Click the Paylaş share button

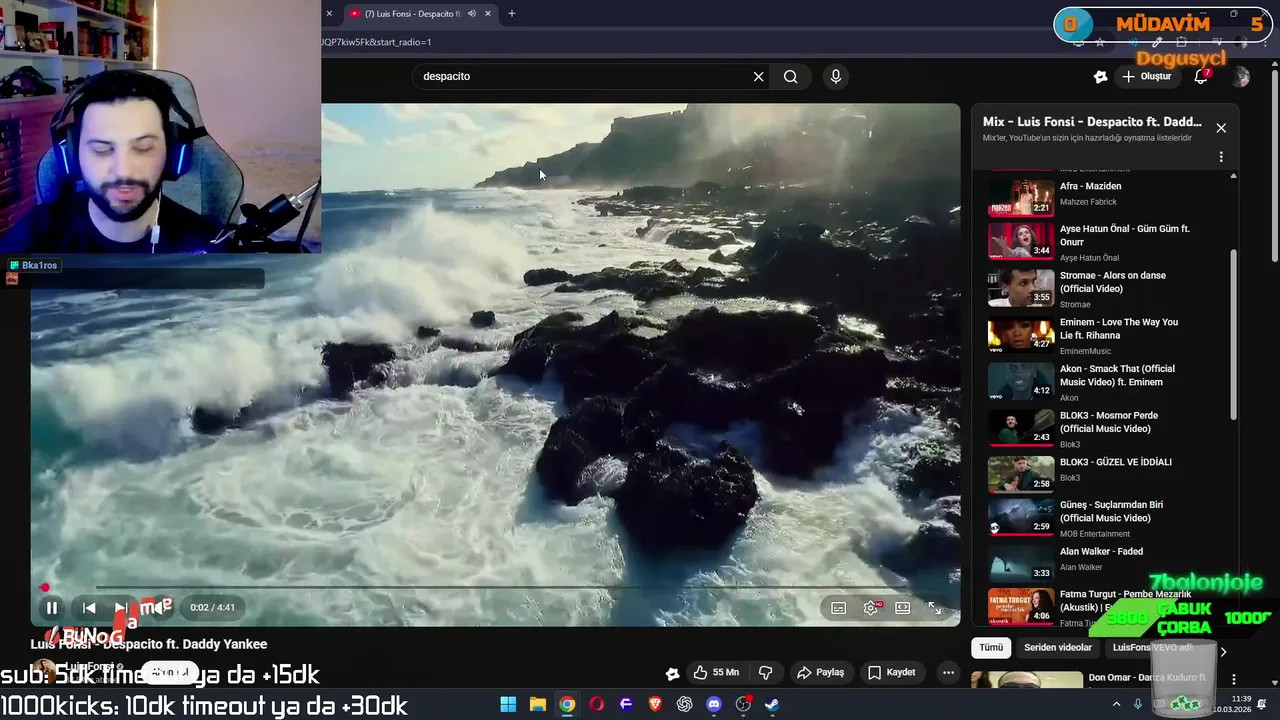[x=820, y=672]
